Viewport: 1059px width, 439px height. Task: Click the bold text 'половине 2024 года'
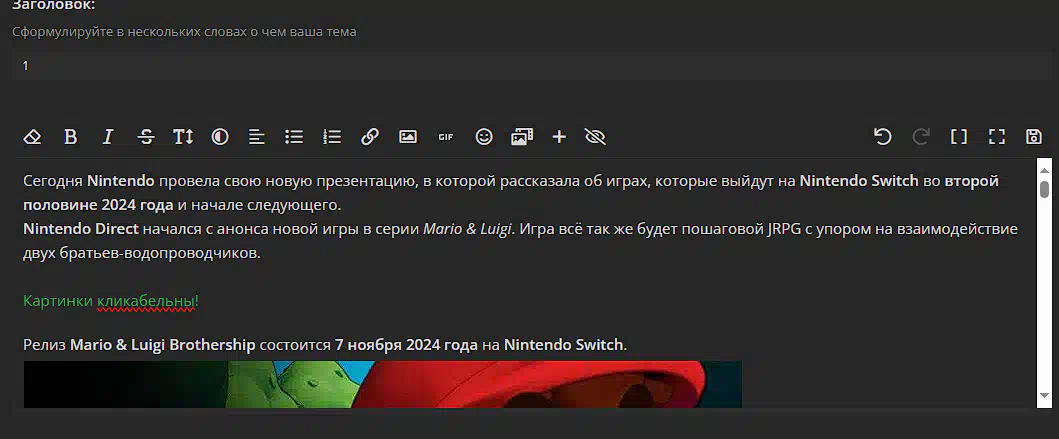coord(99,205)
